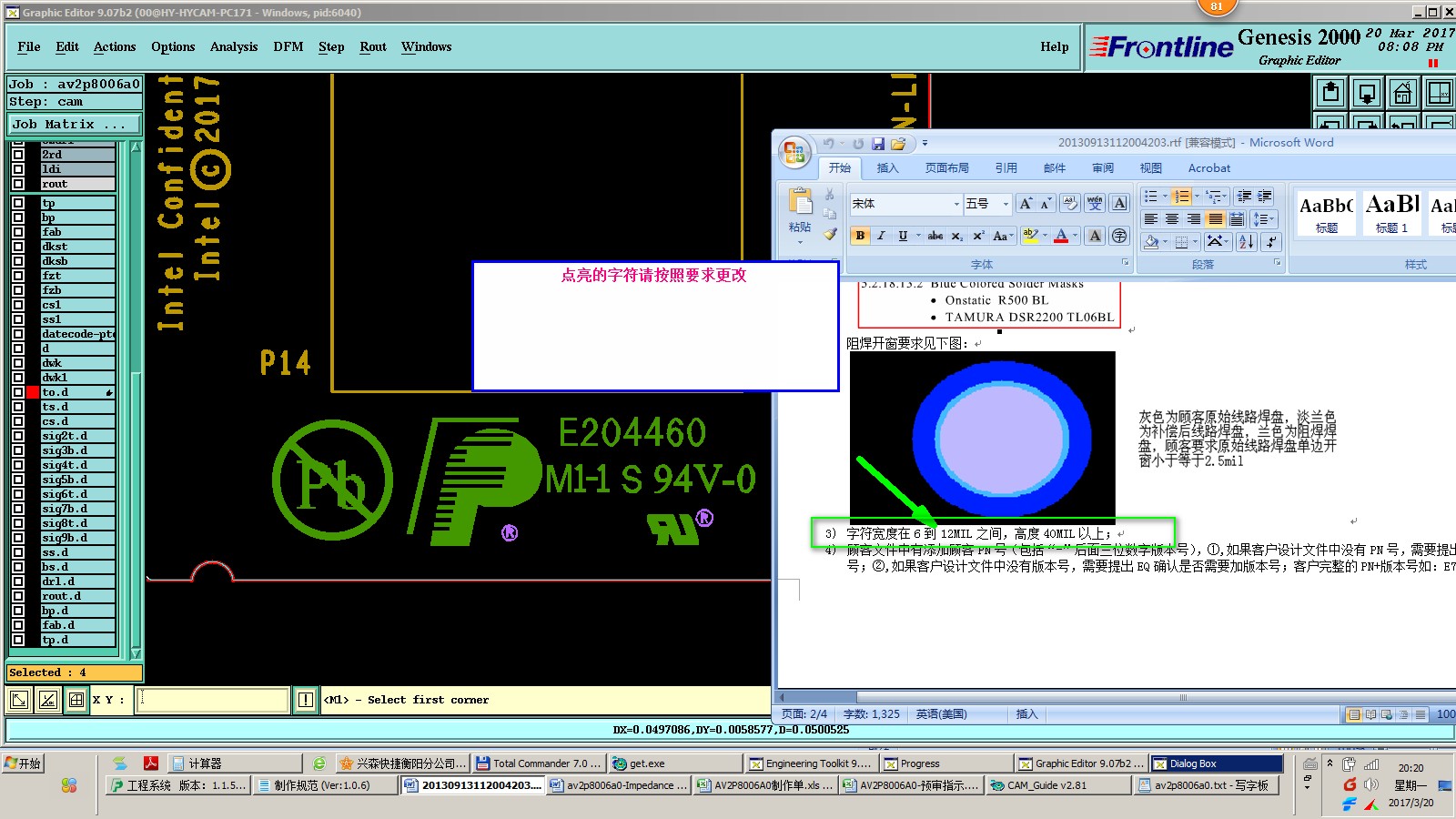The width and height of the screenshot is (1456, 819).
Task: Open the round Office button menu
Action: [x=794, y=152]
